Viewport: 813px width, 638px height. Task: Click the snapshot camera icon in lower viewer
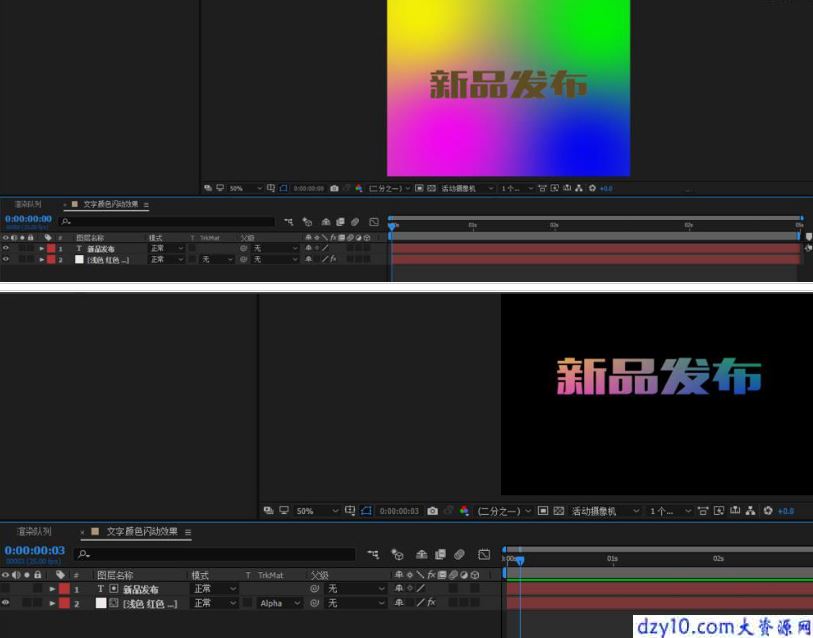click(x=432, y=511)
